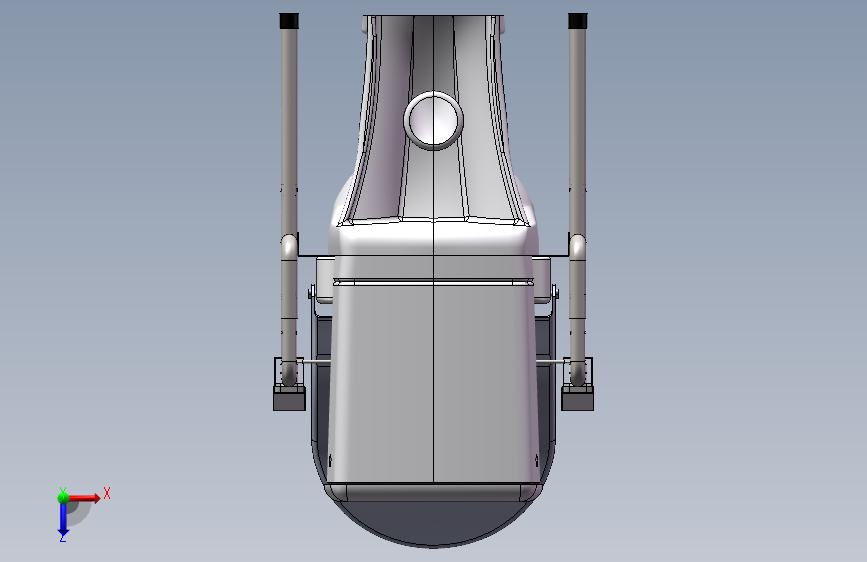The image size is (867, 562).
Task: Click the blue Z axis arrow of the triad
Action: point(63,521)
